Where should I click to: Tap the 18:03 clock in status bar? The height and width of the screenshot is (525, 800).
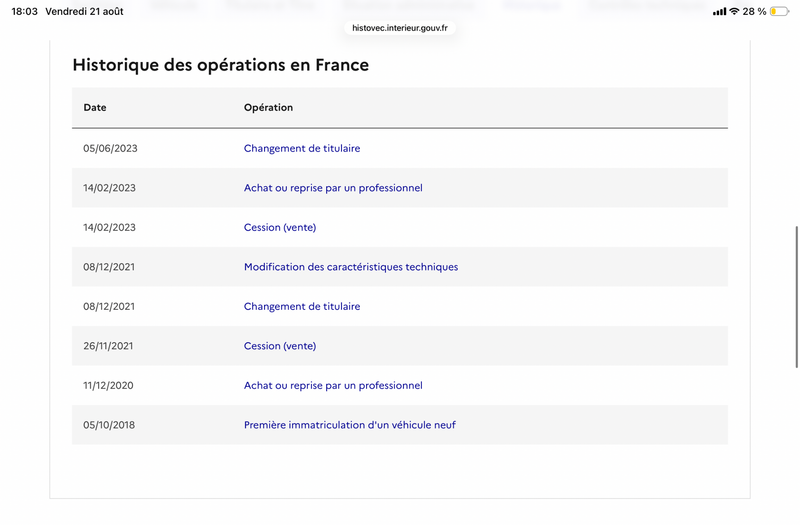pos(24,11)
